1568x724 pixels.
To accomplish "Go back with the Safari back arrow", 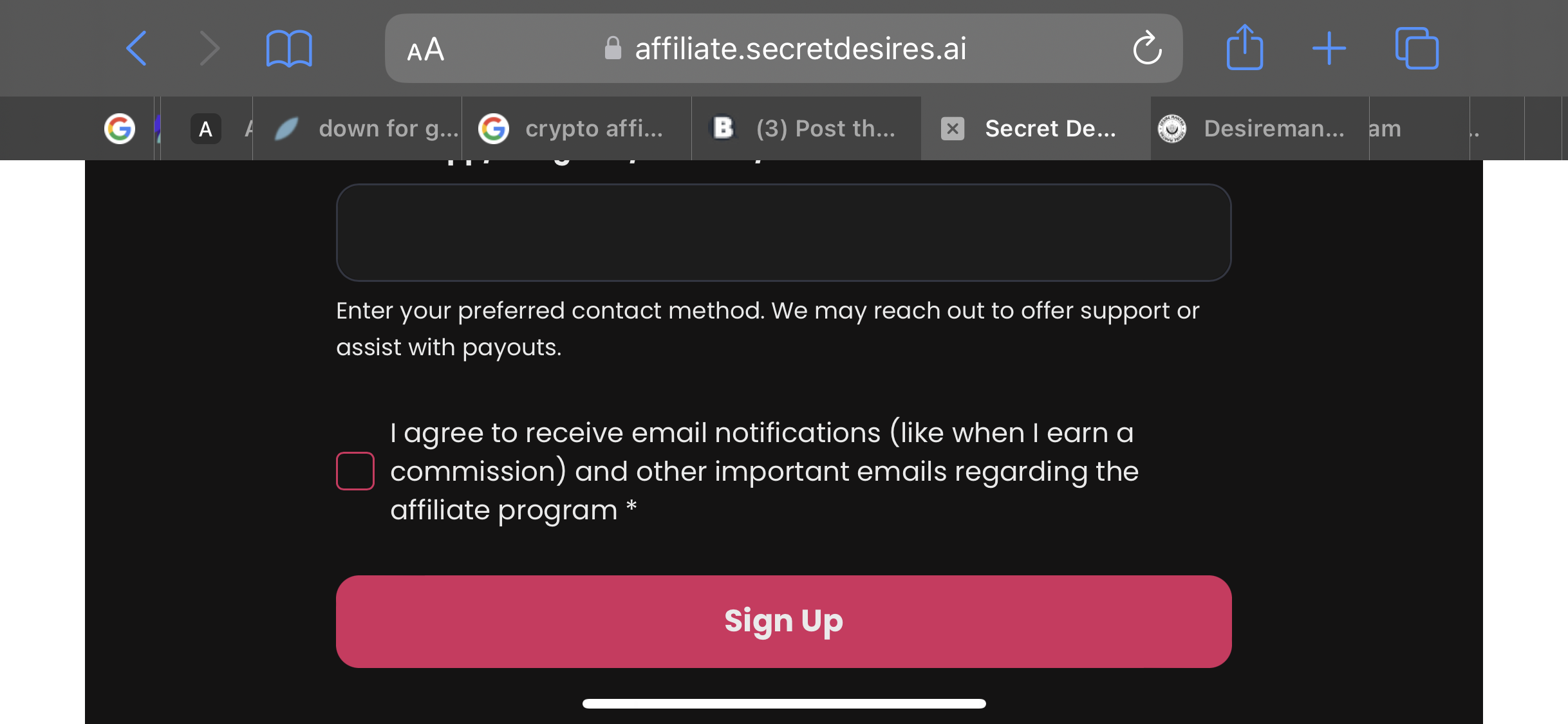I will coord(136,48).
